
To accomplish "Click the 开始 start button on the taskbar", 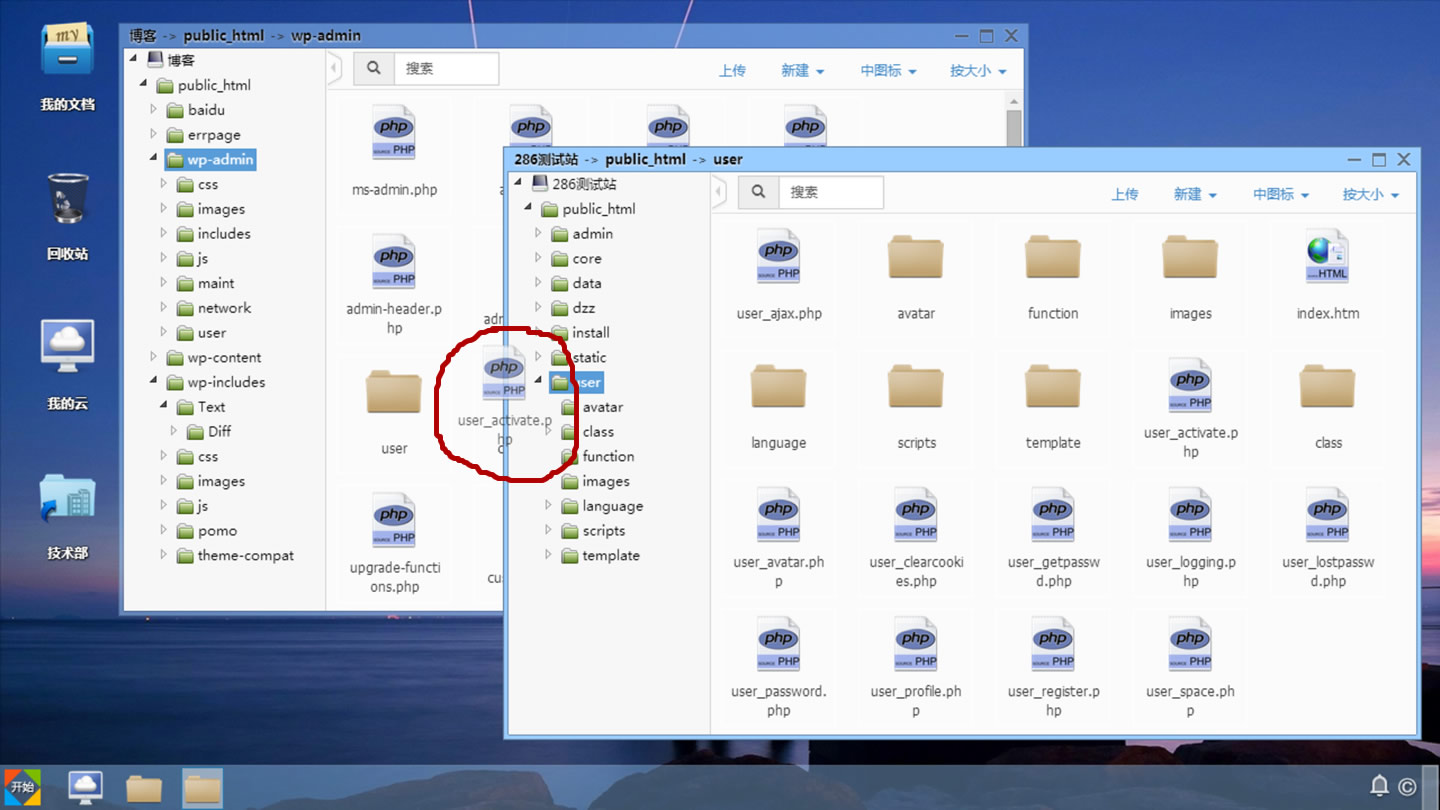I will tap(22, 788).
